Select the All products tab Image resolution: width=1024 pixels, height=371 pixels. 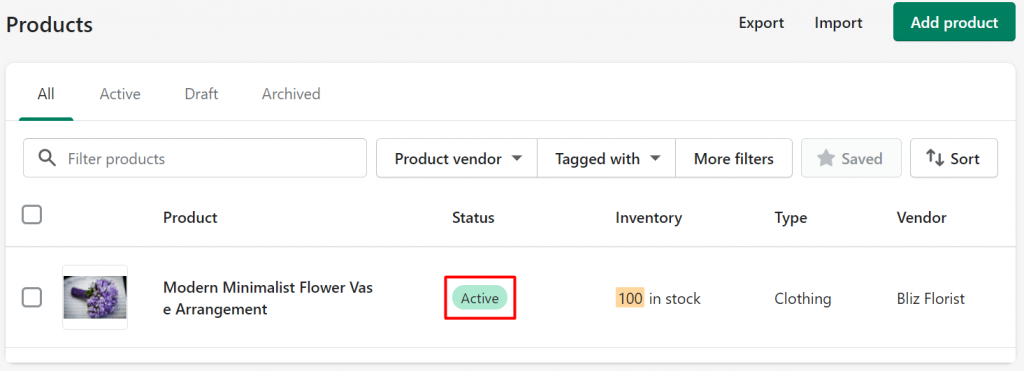[x=46, y=94]
